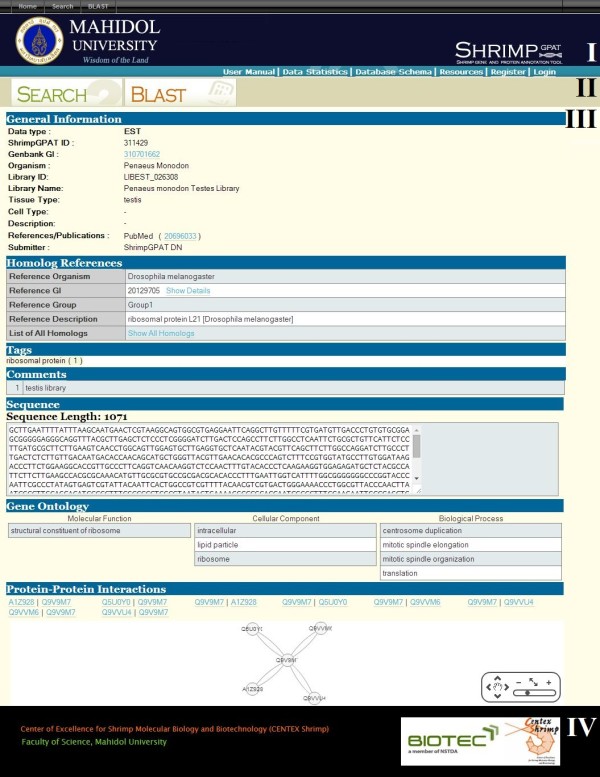600x777 pixels.
Task: Open Genbank GI link 310701662
Action: (x=141, y=154)
